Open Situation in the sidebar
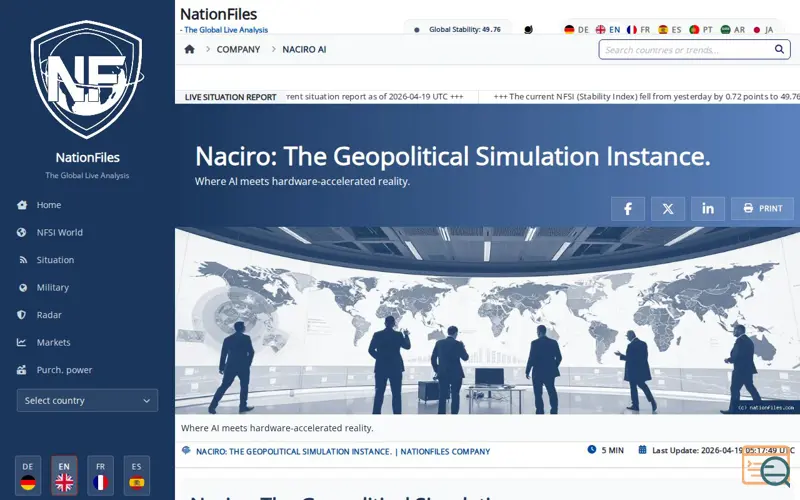Image resolution: width=800 pixels, height=500 pixels. [x=55, y=260]
